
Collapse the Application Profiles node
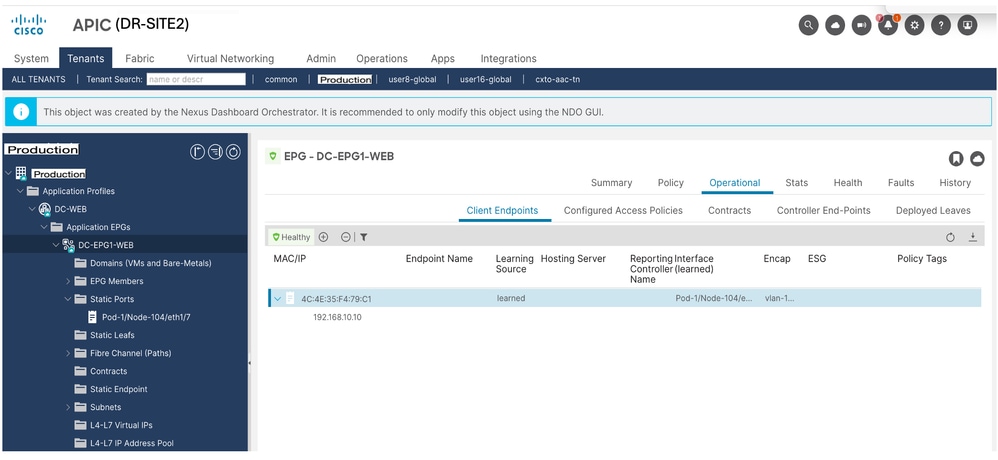point(20,191)
